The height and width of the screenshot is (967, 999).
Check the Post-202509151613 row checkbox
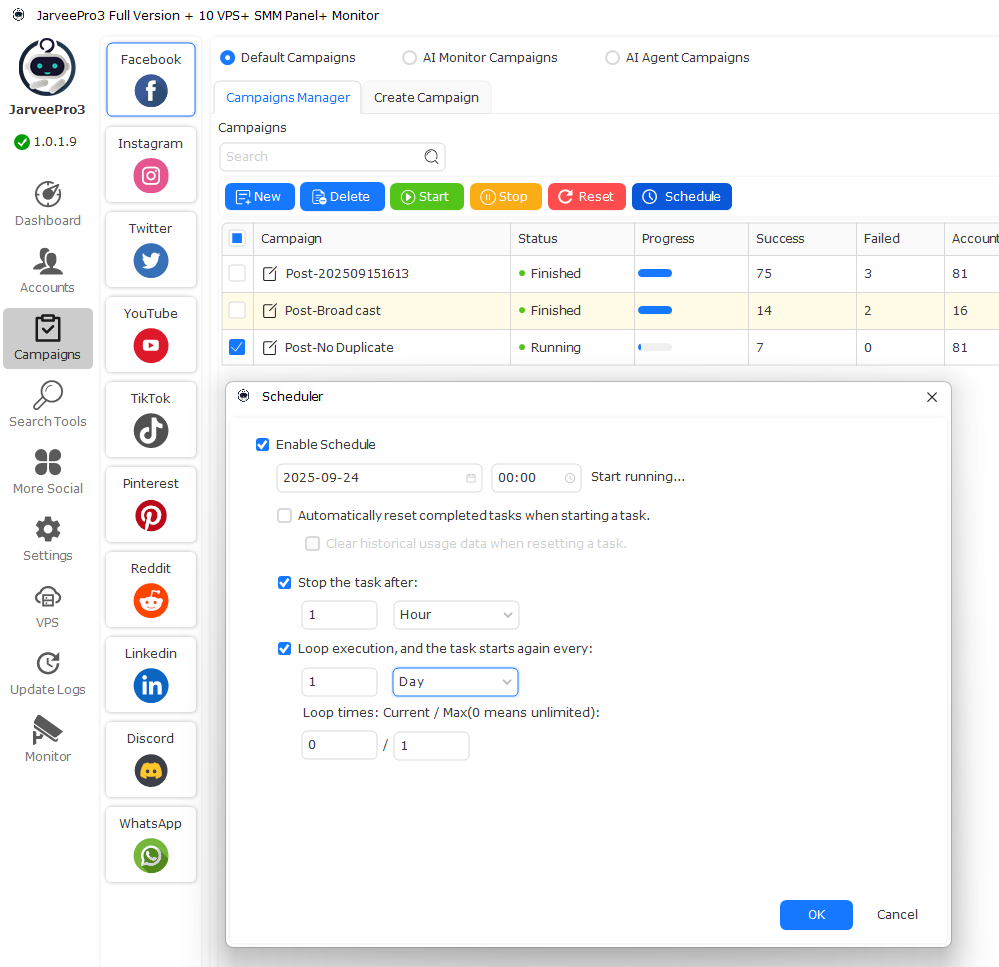237,273
